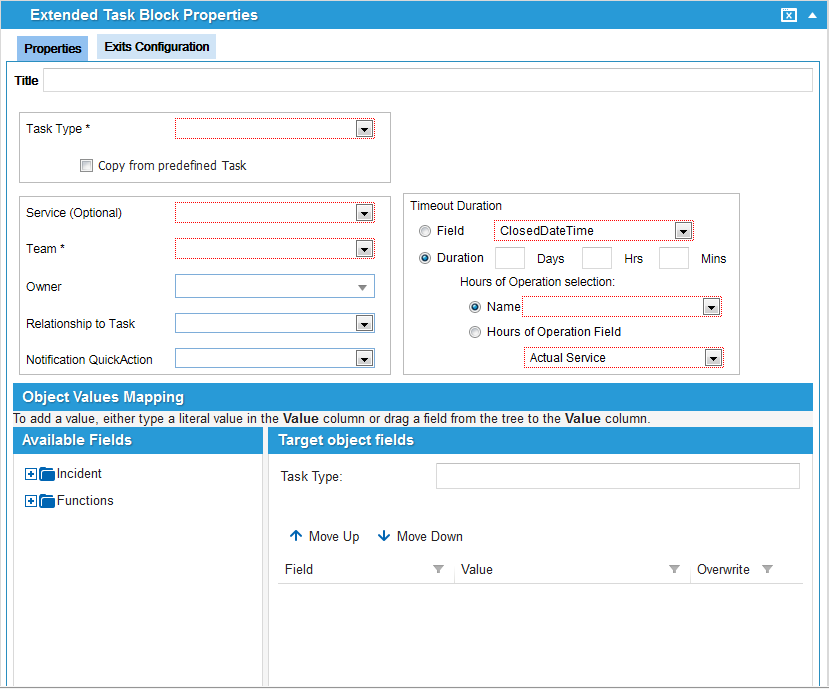Select the Hours of Operation Field radio

click(475, 332)
